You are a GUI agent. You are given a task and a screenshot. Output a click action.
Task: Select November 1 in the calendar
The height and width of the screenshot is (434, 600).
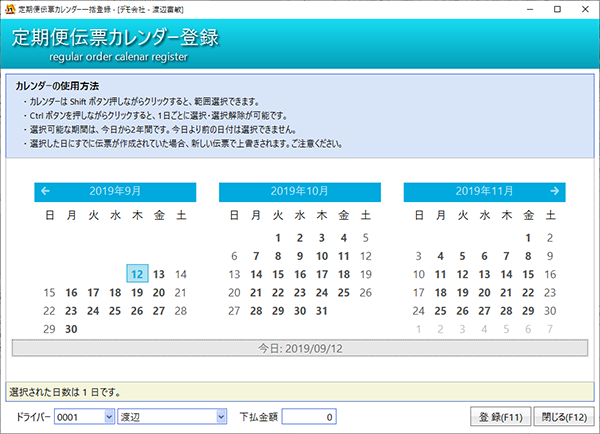coord(528,238)
